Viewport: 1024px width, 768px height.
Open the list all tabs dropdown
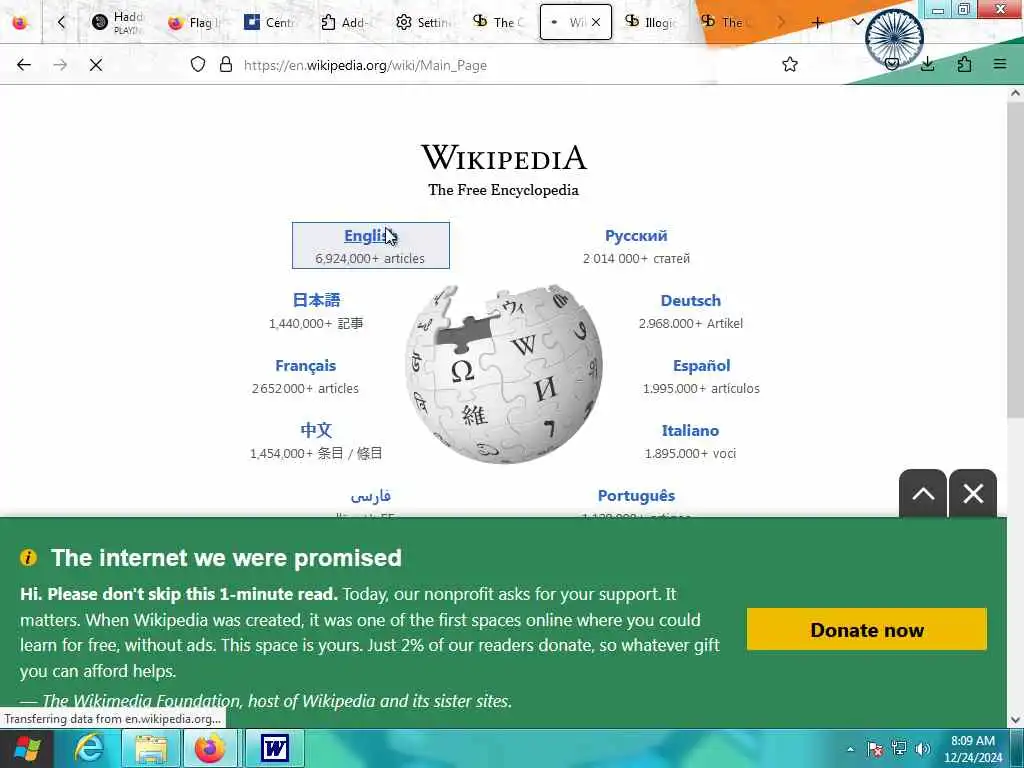pyautogui.click(x=857, y=22)
